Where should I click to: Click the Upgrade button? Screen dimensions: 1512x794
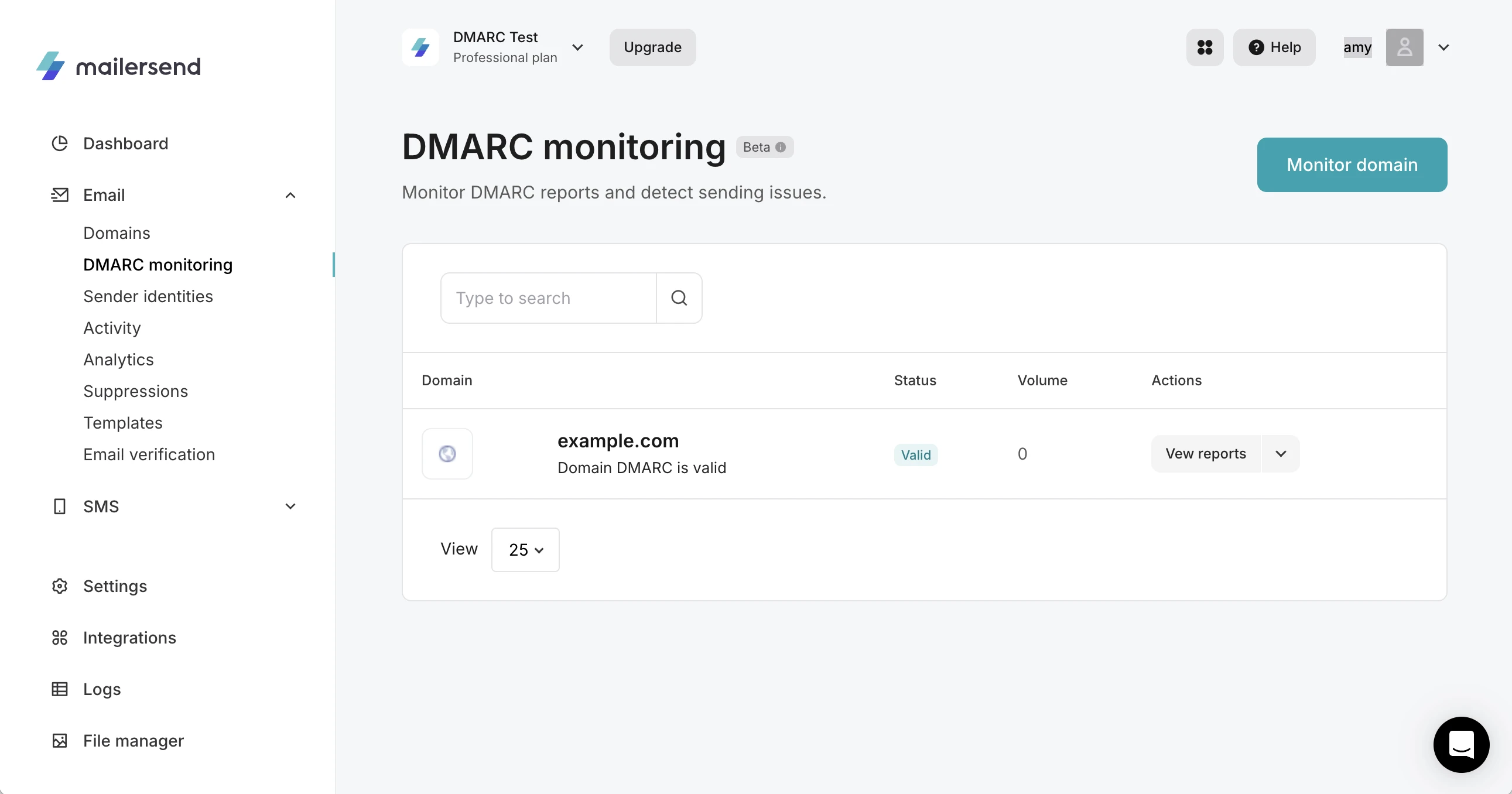tap(652, 47)
